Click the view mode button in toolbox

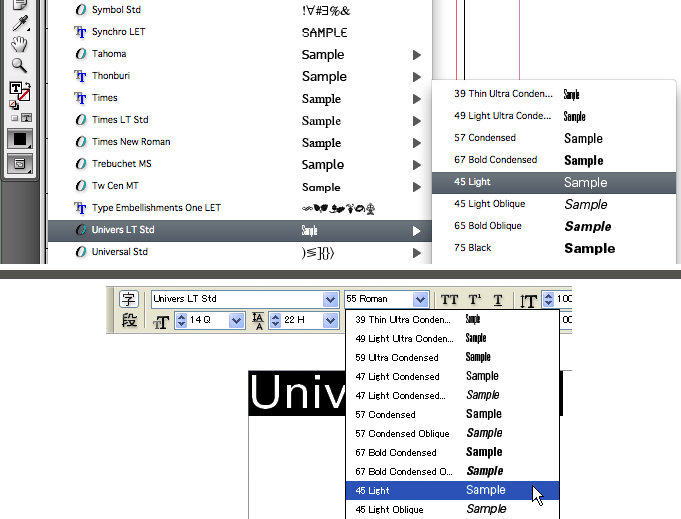pyautogui.click(x=20, y=164)
